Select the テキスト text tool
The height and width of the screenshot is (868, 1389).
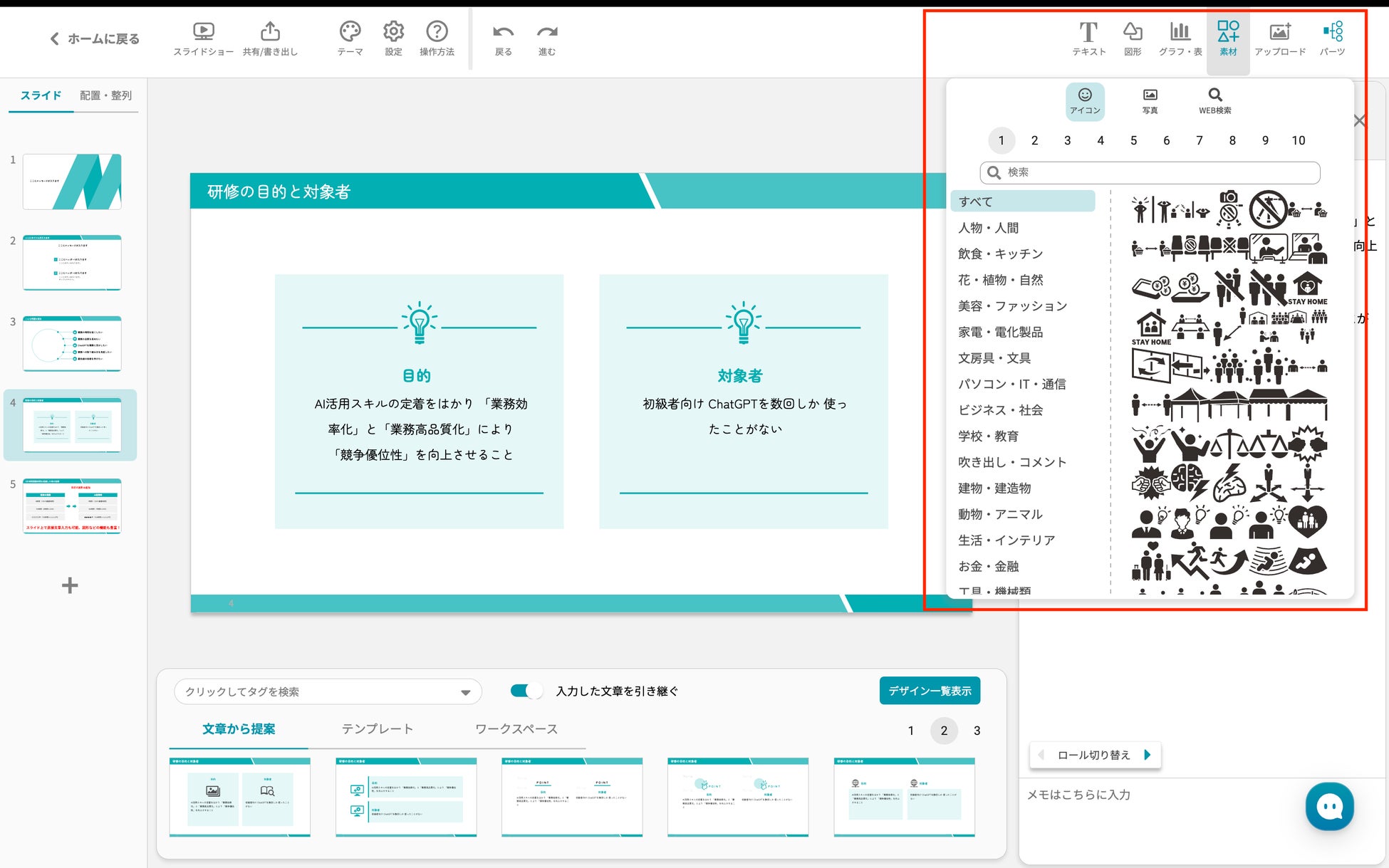(x=1088, y=32)
